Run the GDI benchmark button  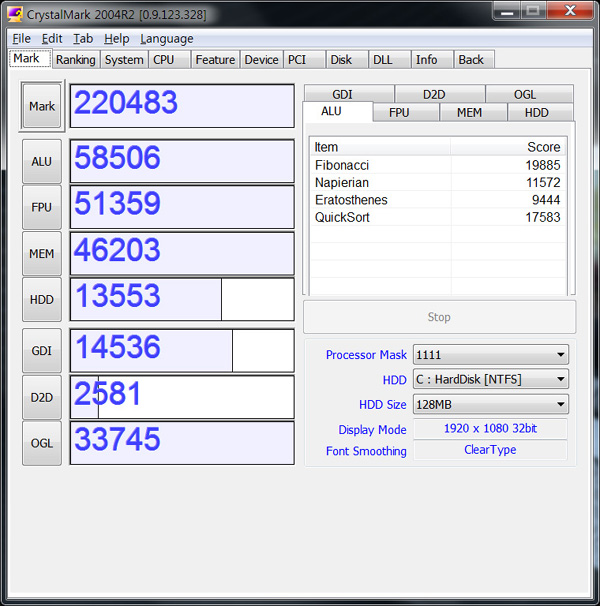coord(42,351)
